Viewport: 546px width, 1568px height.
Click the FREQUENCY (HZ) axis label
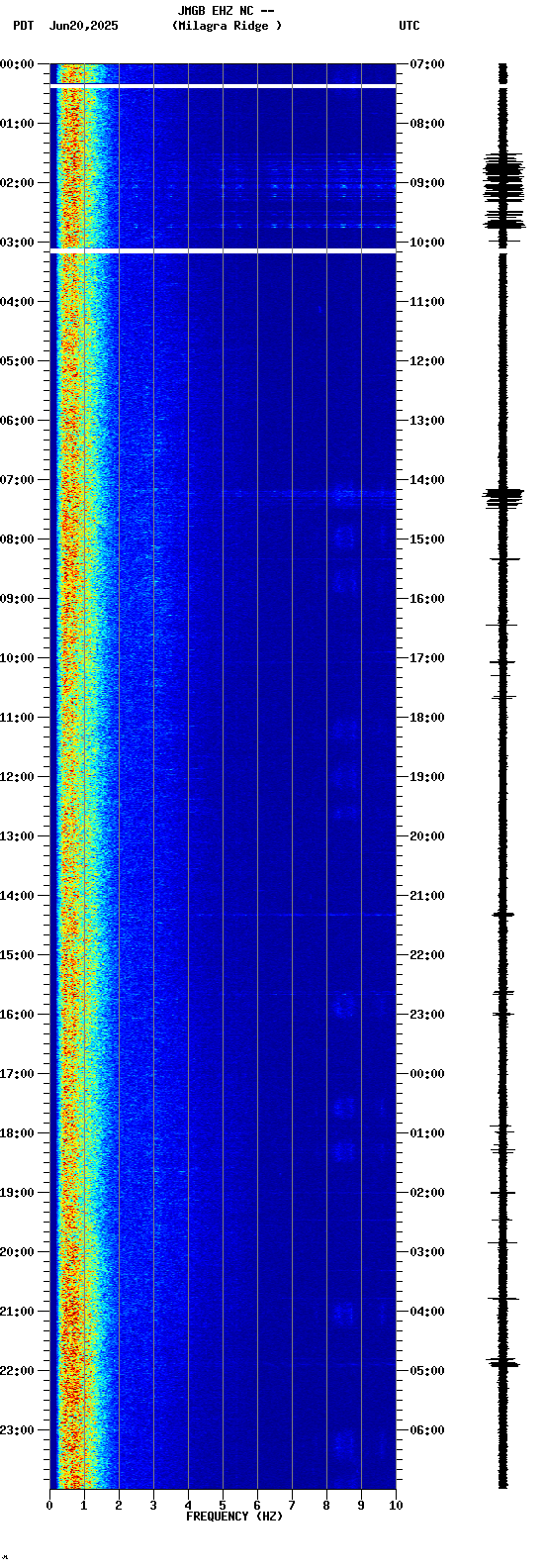(234, 1517)
